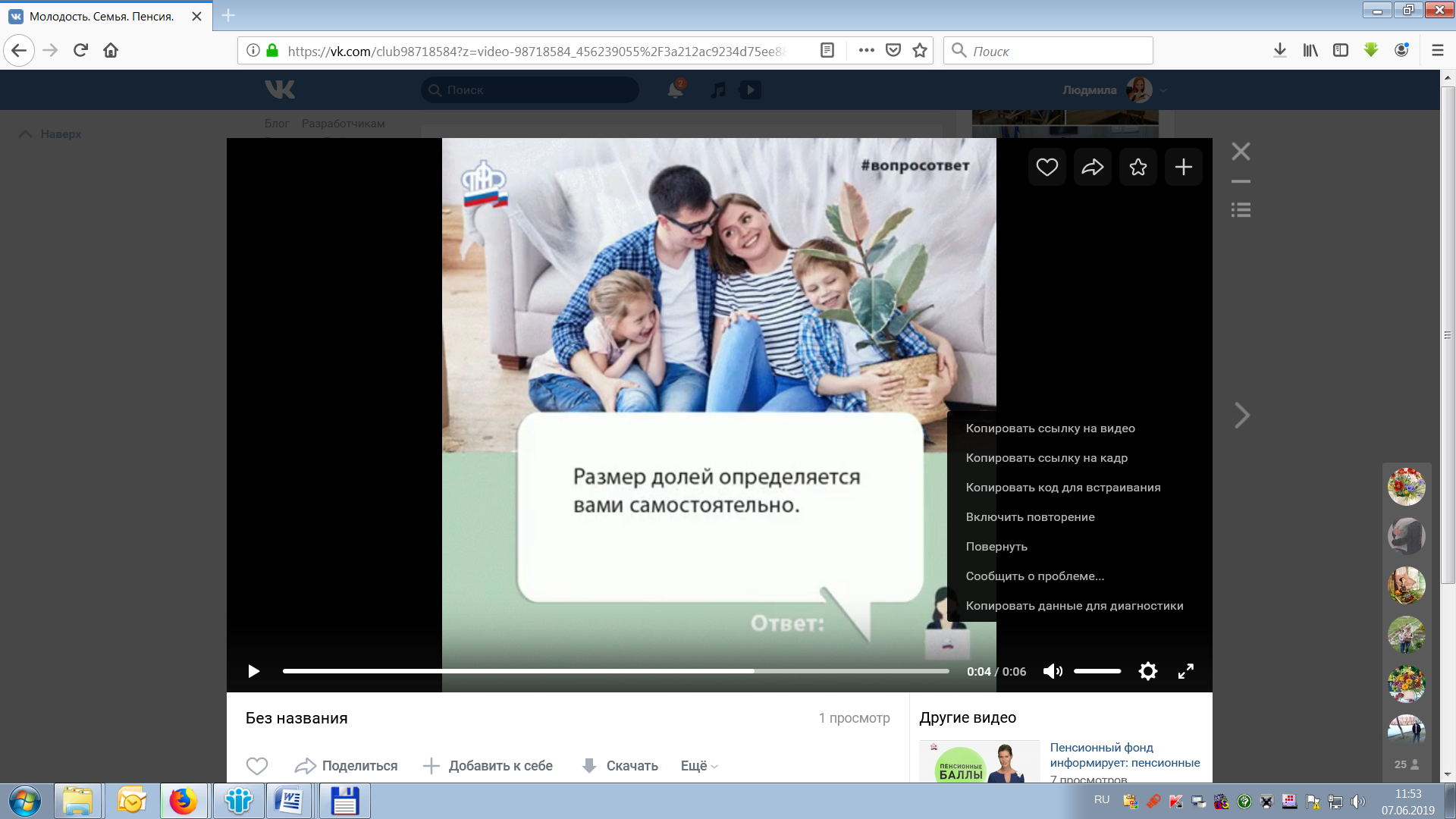Open the browser downloads arrow
The height and width of the screenshot is (819, 1456).
click(x=1280, y=51)
